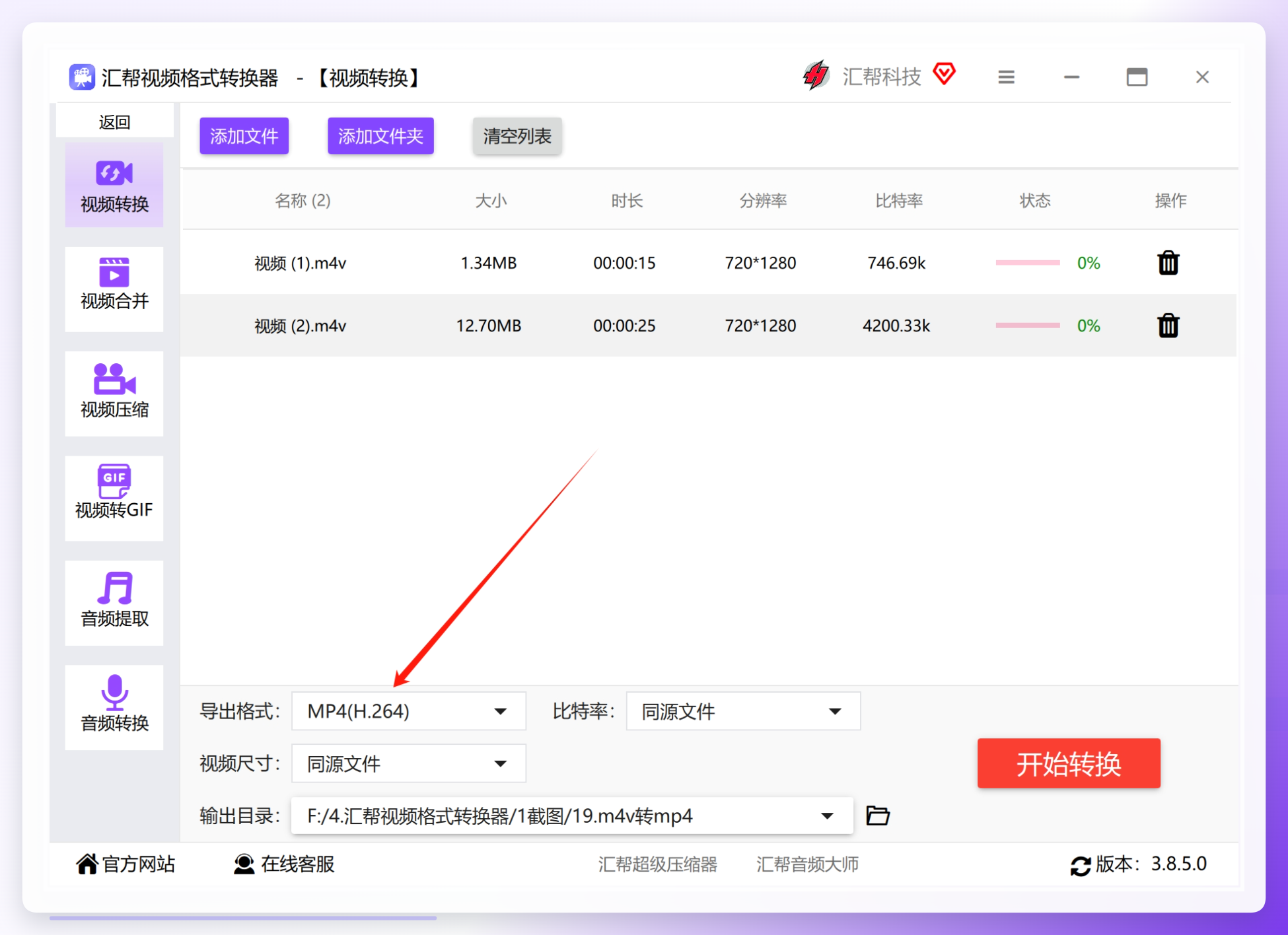Viewport: 1288px width, 935px height.
Task: Click the 汇帮科技 brand text
Action: click(x=882, y=77)
